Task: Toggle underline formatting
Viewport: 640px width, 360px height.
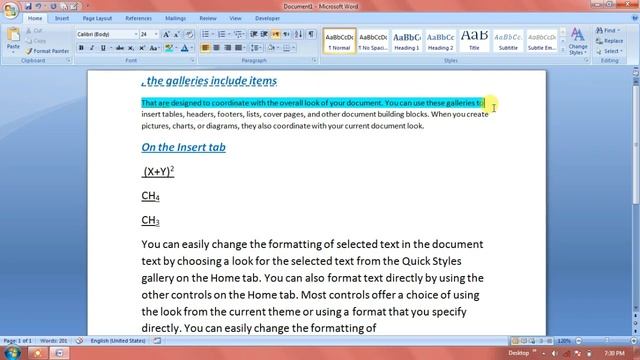Action: click(103, 48)
